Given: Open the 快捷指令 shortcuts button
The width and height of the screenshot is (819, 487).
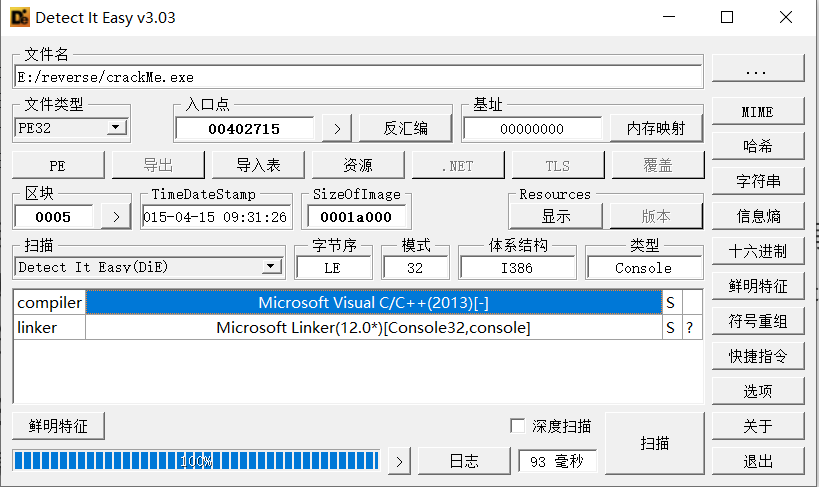Looking at the screenshot, I should pos(757,356).
